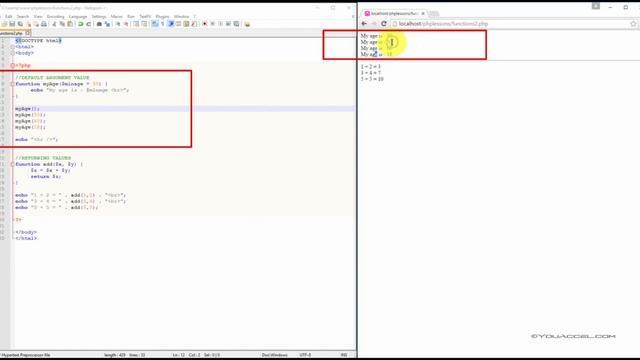Click Run Macro Multiple Times icon
The image size is (640, 360).
[x=228, y=24]
